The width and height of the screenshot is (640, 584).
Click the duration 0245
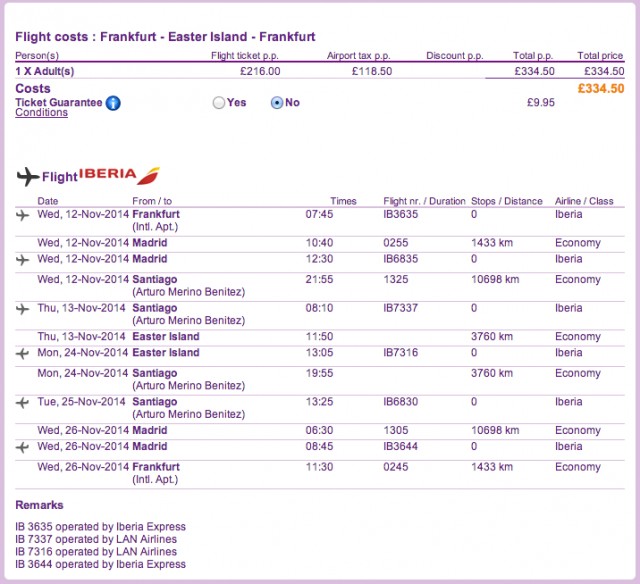coord(396,467)
